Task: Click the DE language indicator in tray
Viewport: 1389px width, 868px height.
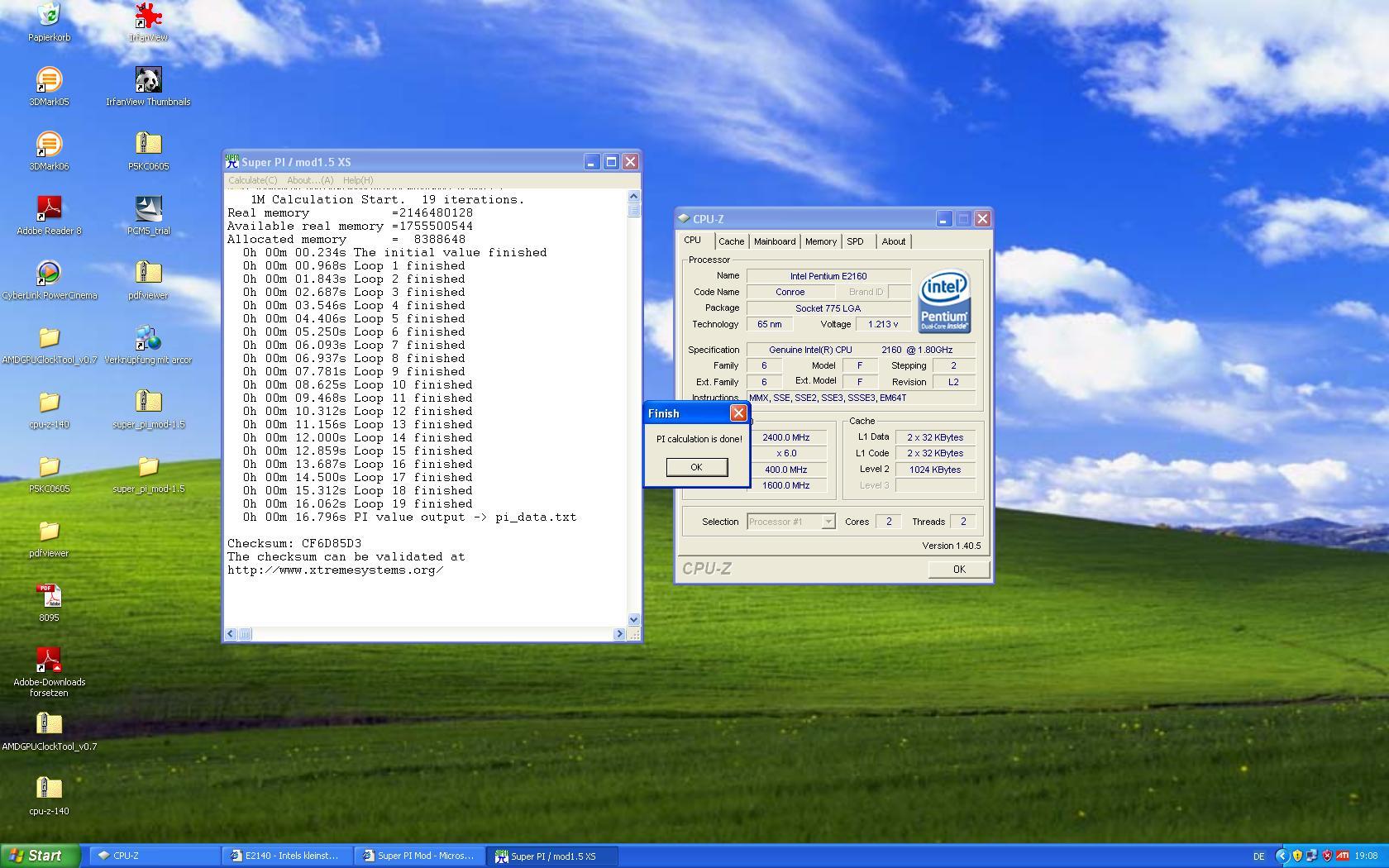Action: (x=1258, y=856)
